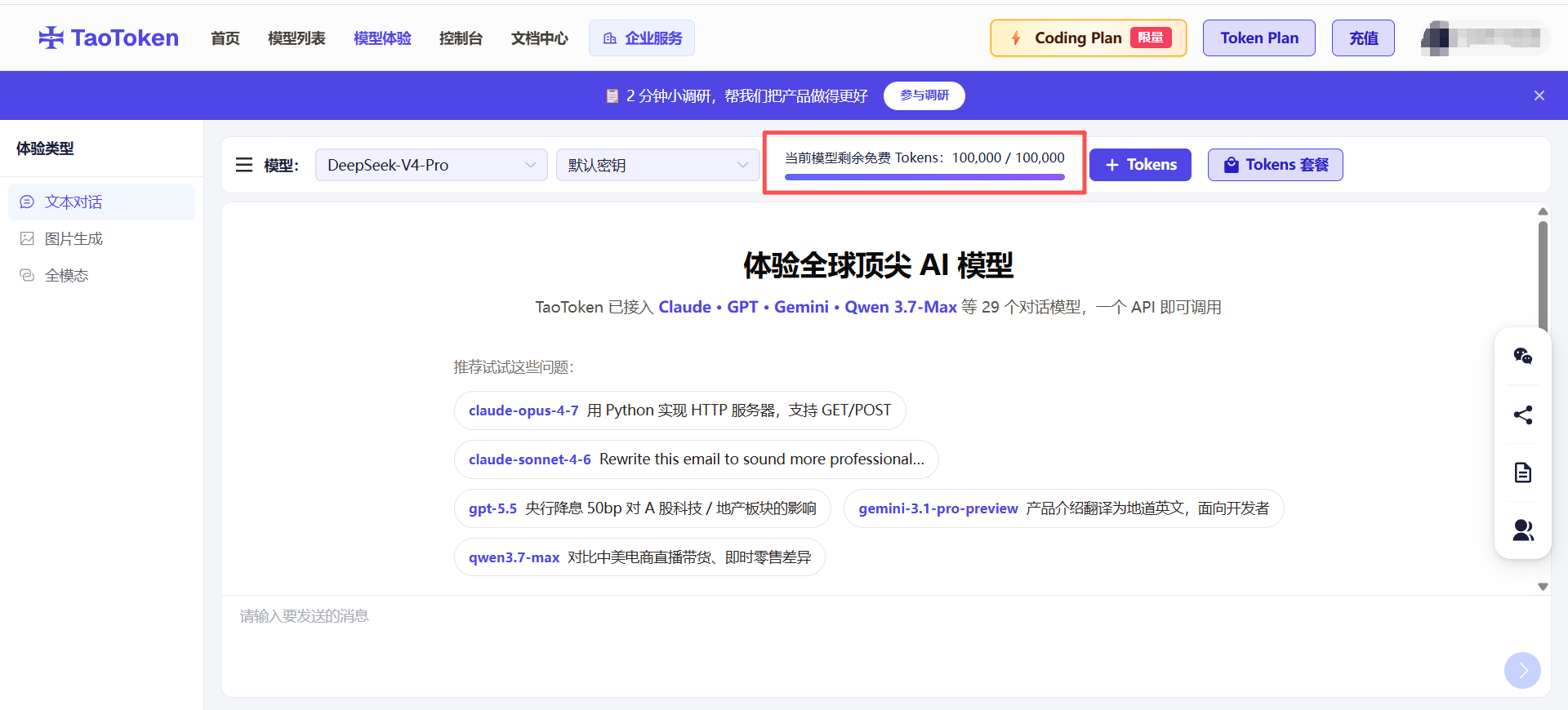Click the user community icon
This screenshot has height=710, width=1568.
click(x=1523, y=530)
